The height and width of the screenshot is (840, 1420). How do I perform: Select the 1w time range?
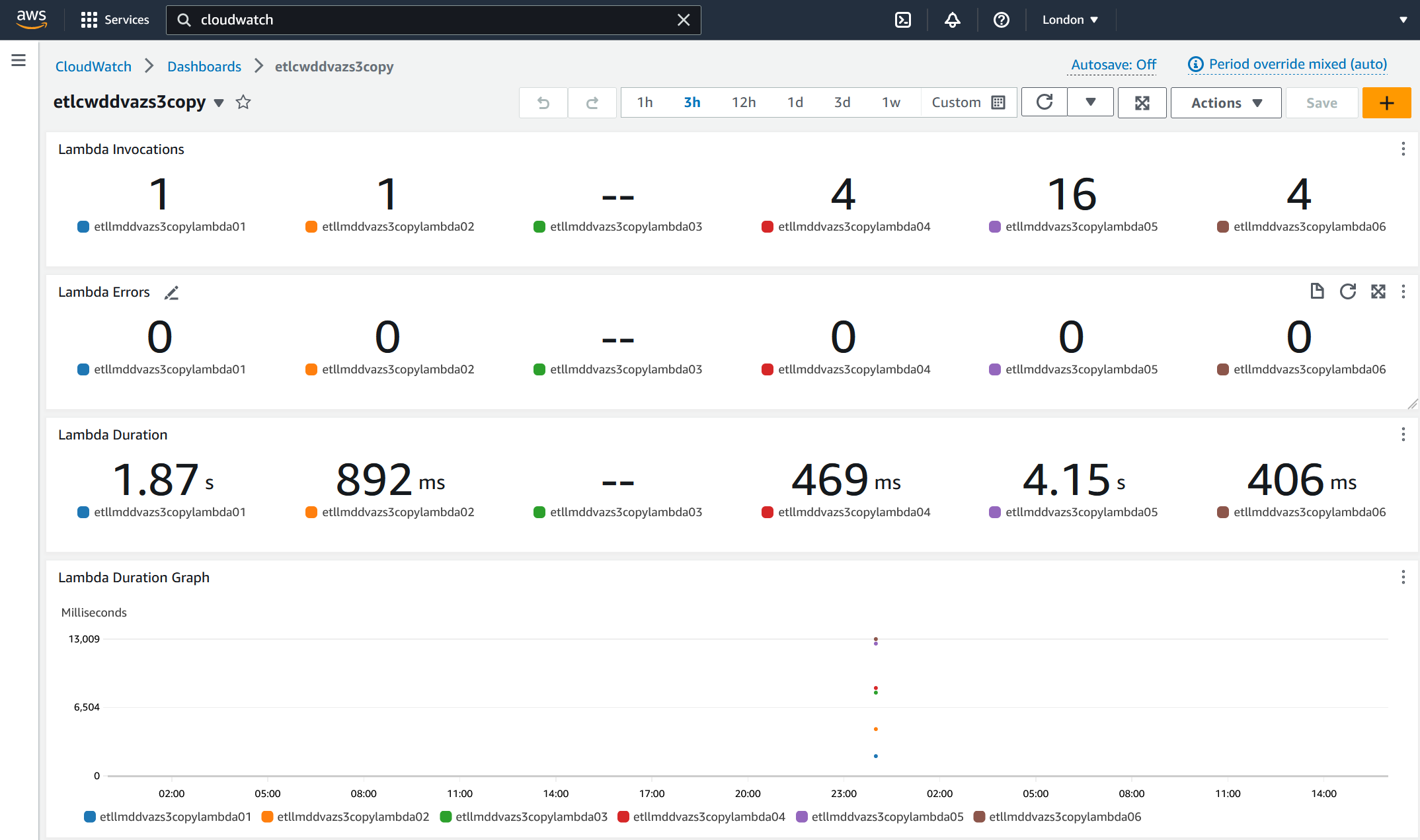click(x=890, y=102)
